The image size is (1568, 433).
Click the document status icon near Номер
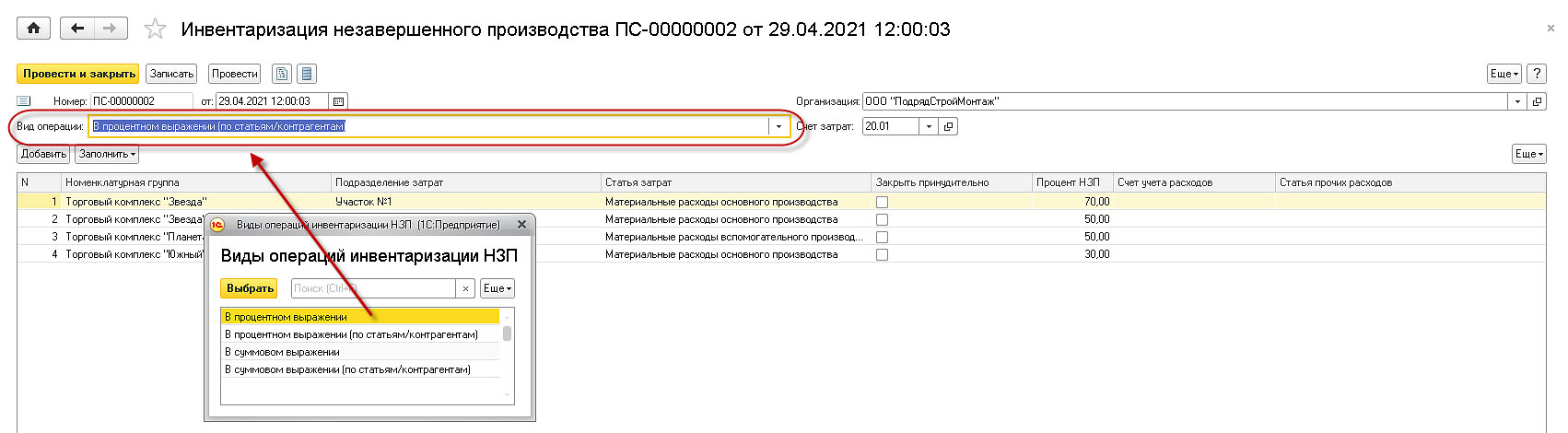24,101
